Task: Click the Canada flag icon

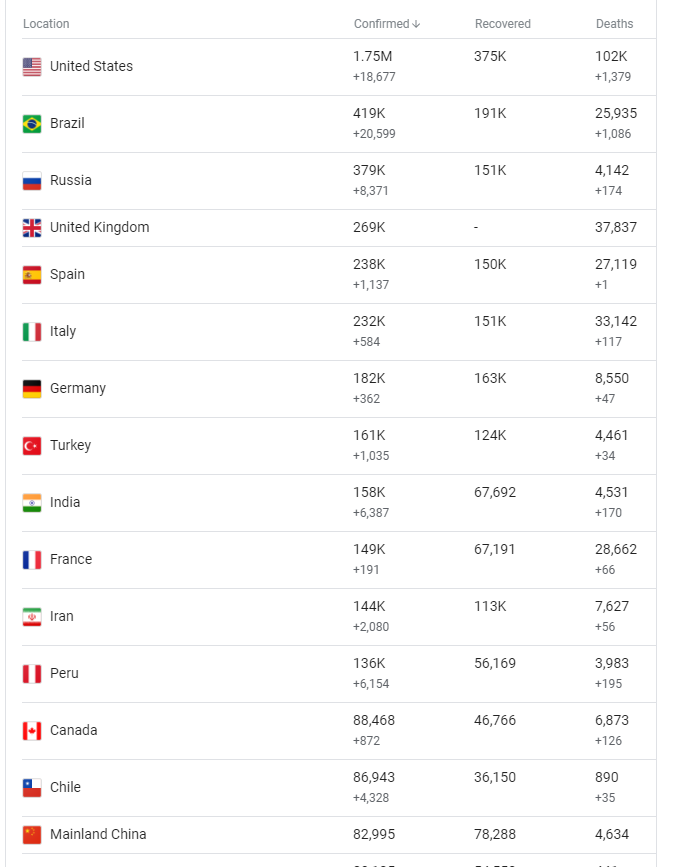Action: tap(32, 731)
